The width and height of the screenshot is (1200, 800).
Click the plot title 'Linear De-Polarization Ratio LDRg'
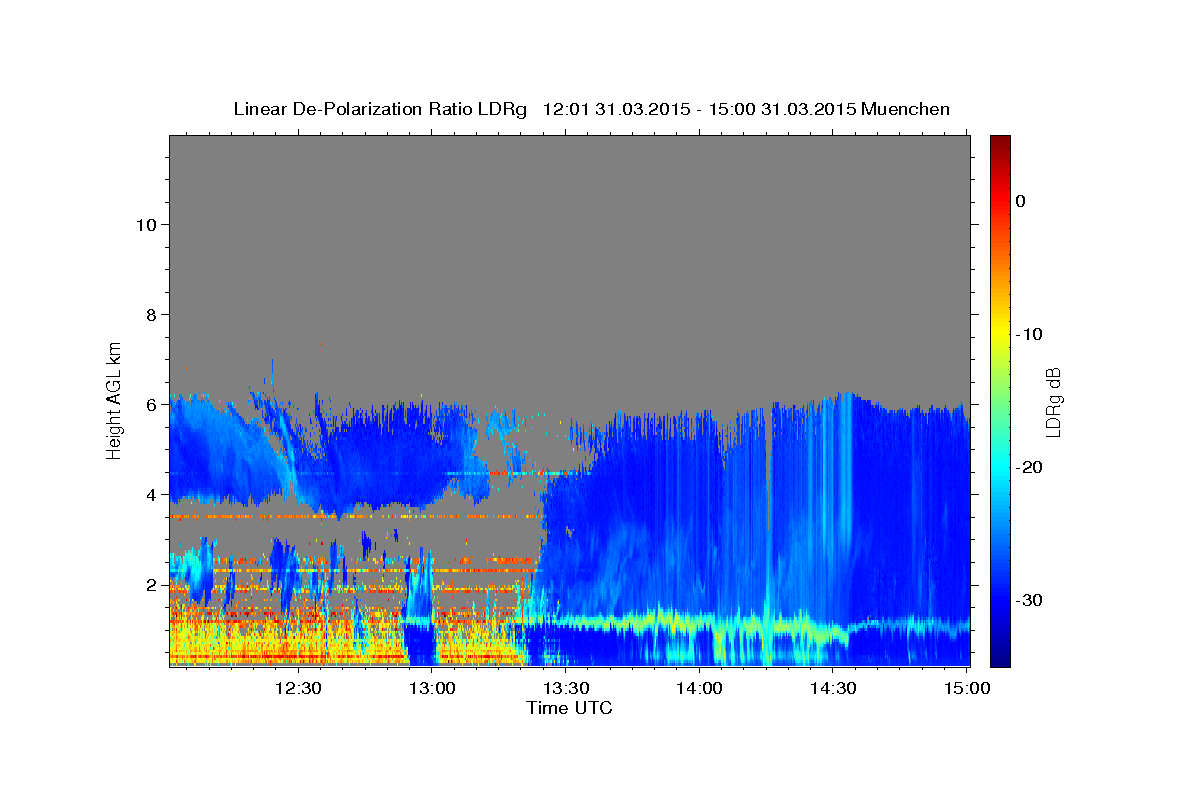tap(379, 109)
